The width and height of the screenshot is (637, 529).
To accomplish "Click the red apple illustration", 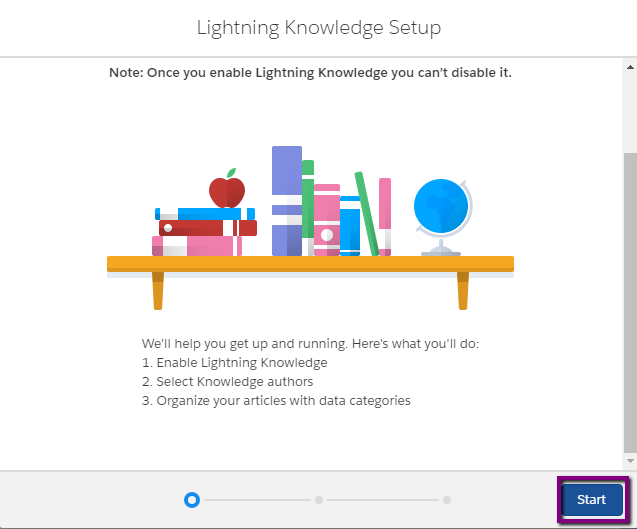I will pyautogui.click(x=227, y=189).
